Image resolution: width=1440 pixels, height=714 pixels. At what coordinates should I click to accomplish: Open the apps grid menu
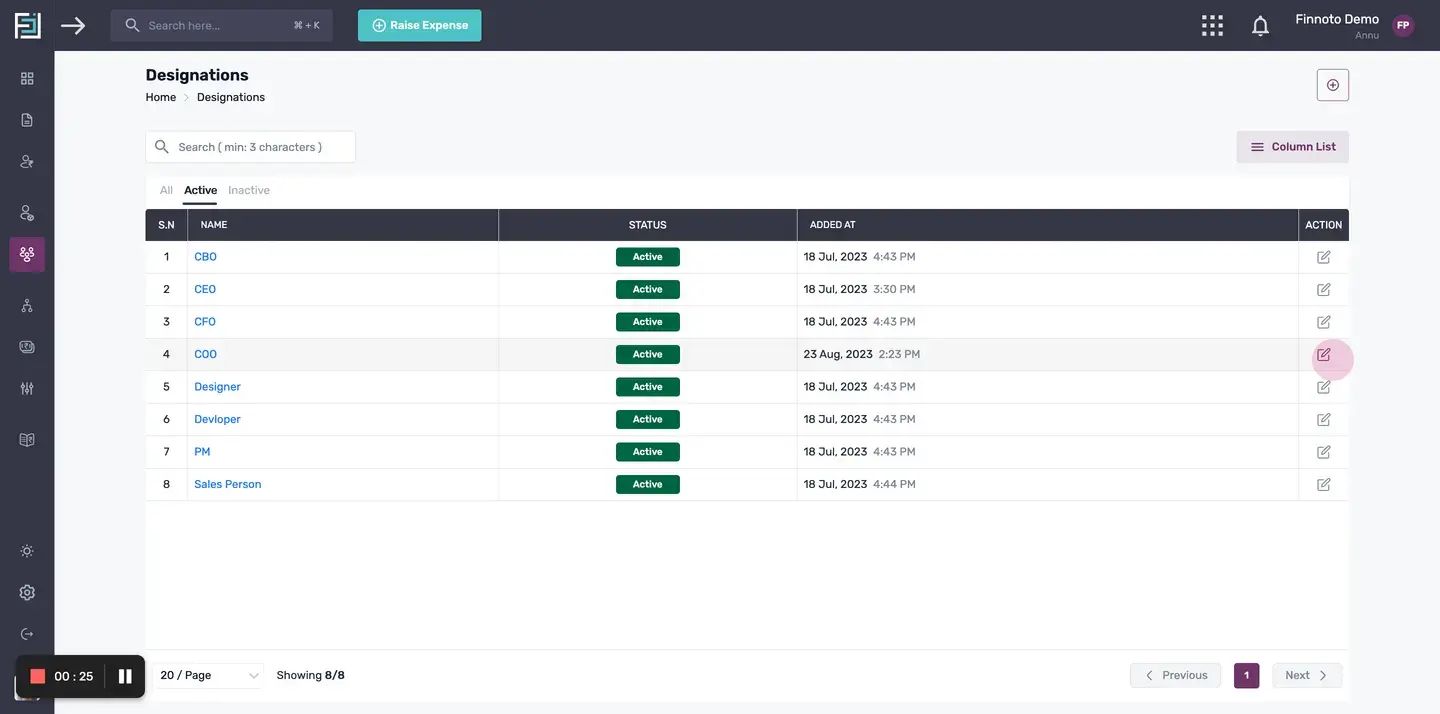coord(1212,26)
